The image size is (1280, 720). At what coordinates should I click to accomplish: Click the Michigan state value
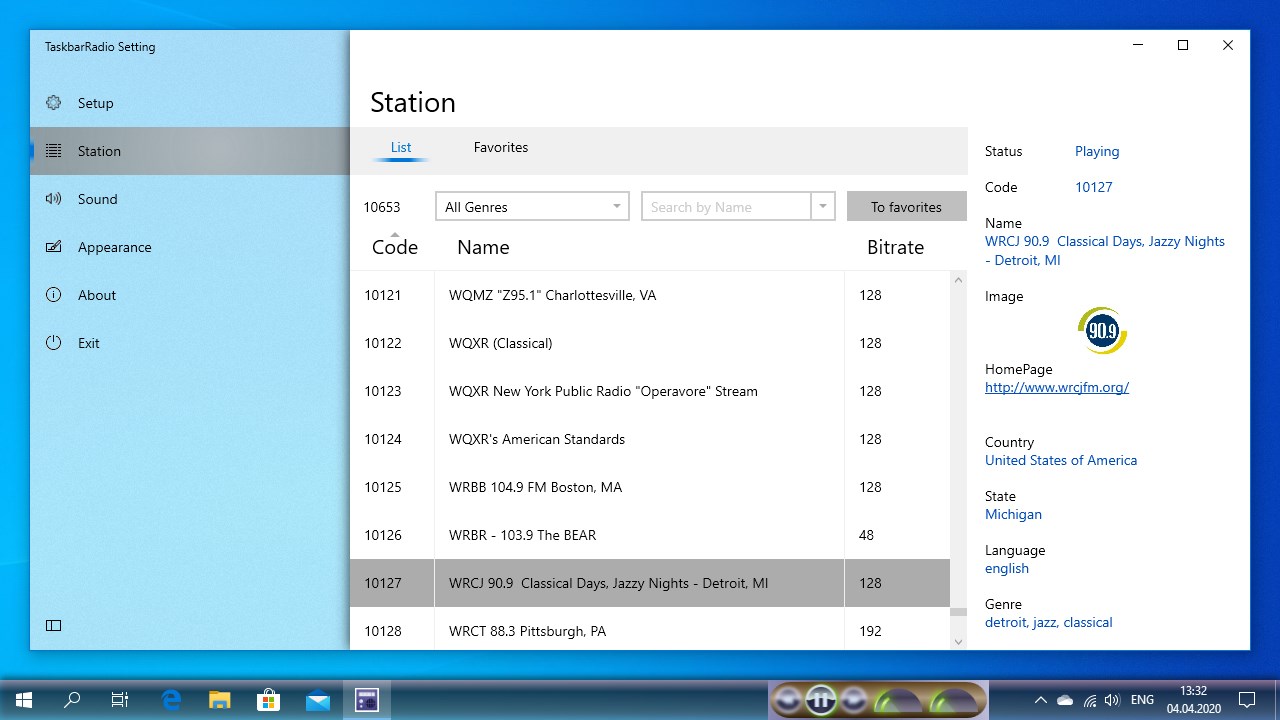[x=1013, y=514]
